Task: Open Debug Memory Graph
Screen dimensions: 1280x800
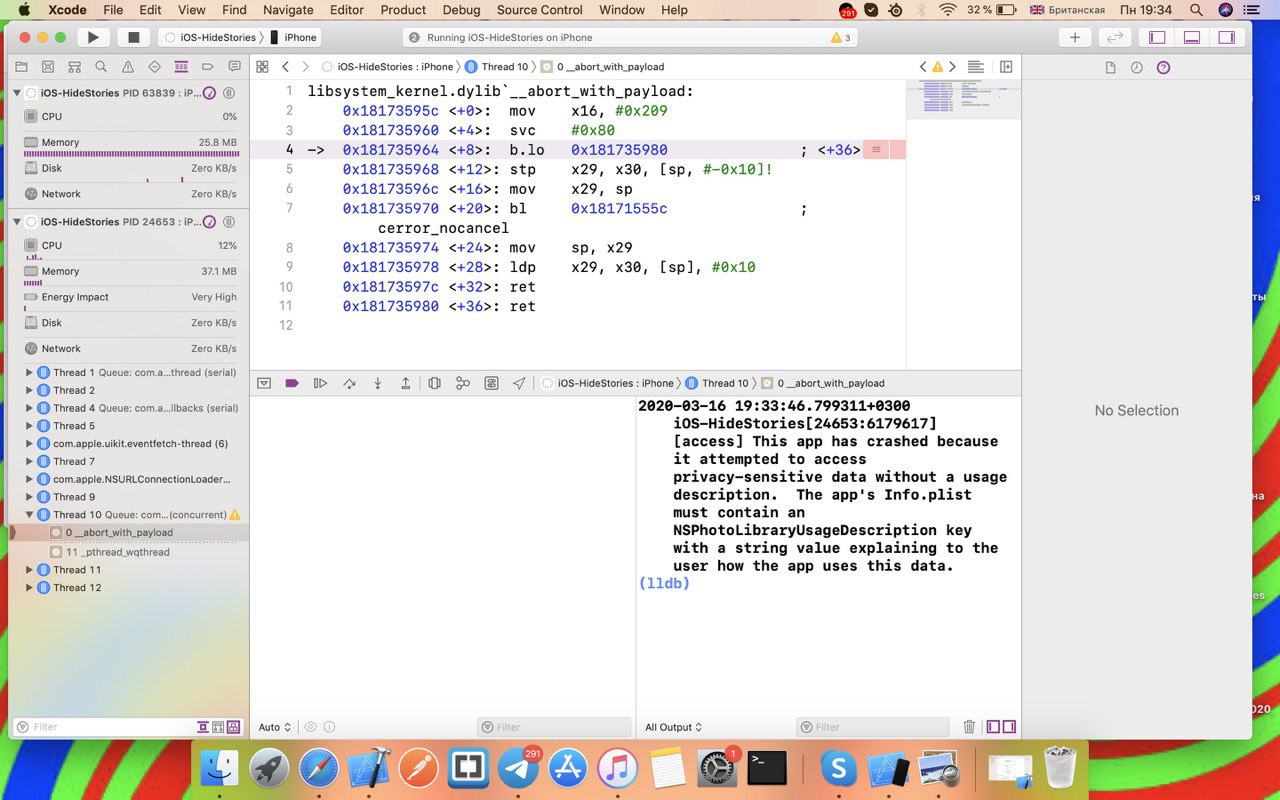Action: click(x=463, y=383)
